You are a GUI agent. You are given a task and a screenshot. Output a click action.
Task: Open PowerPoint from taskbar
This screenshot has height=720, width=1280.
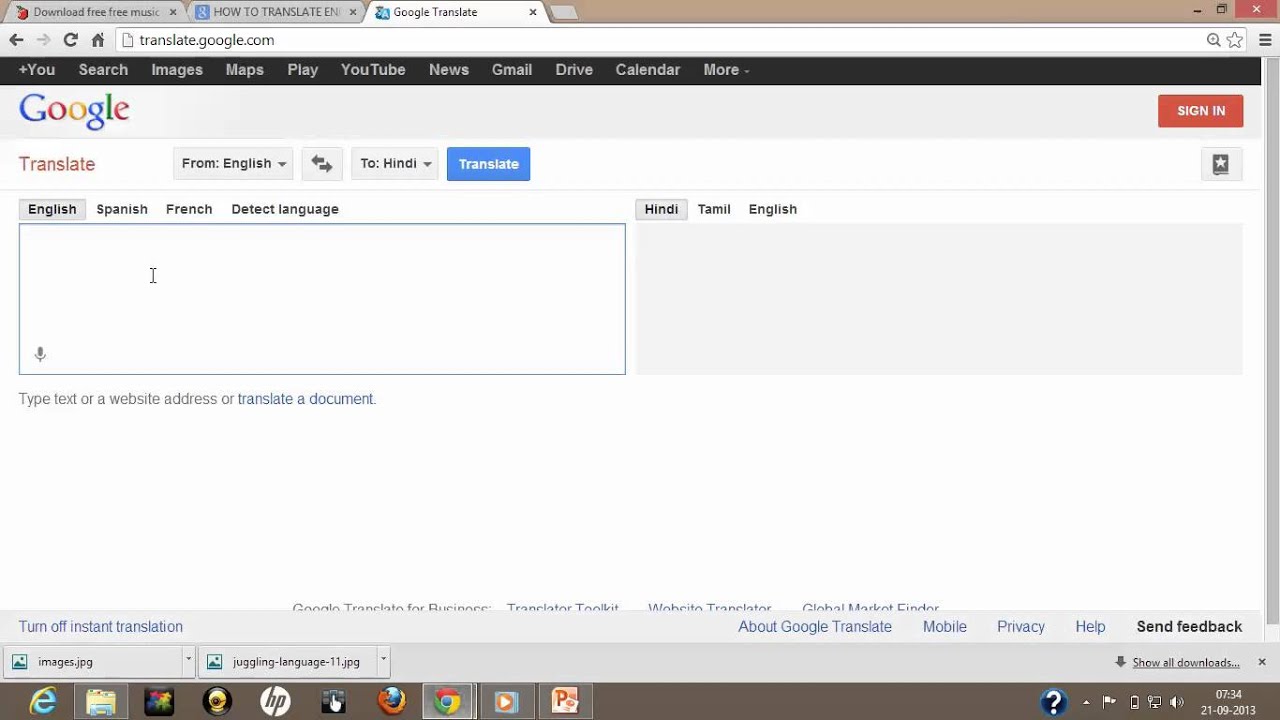[x=565, y=702]
